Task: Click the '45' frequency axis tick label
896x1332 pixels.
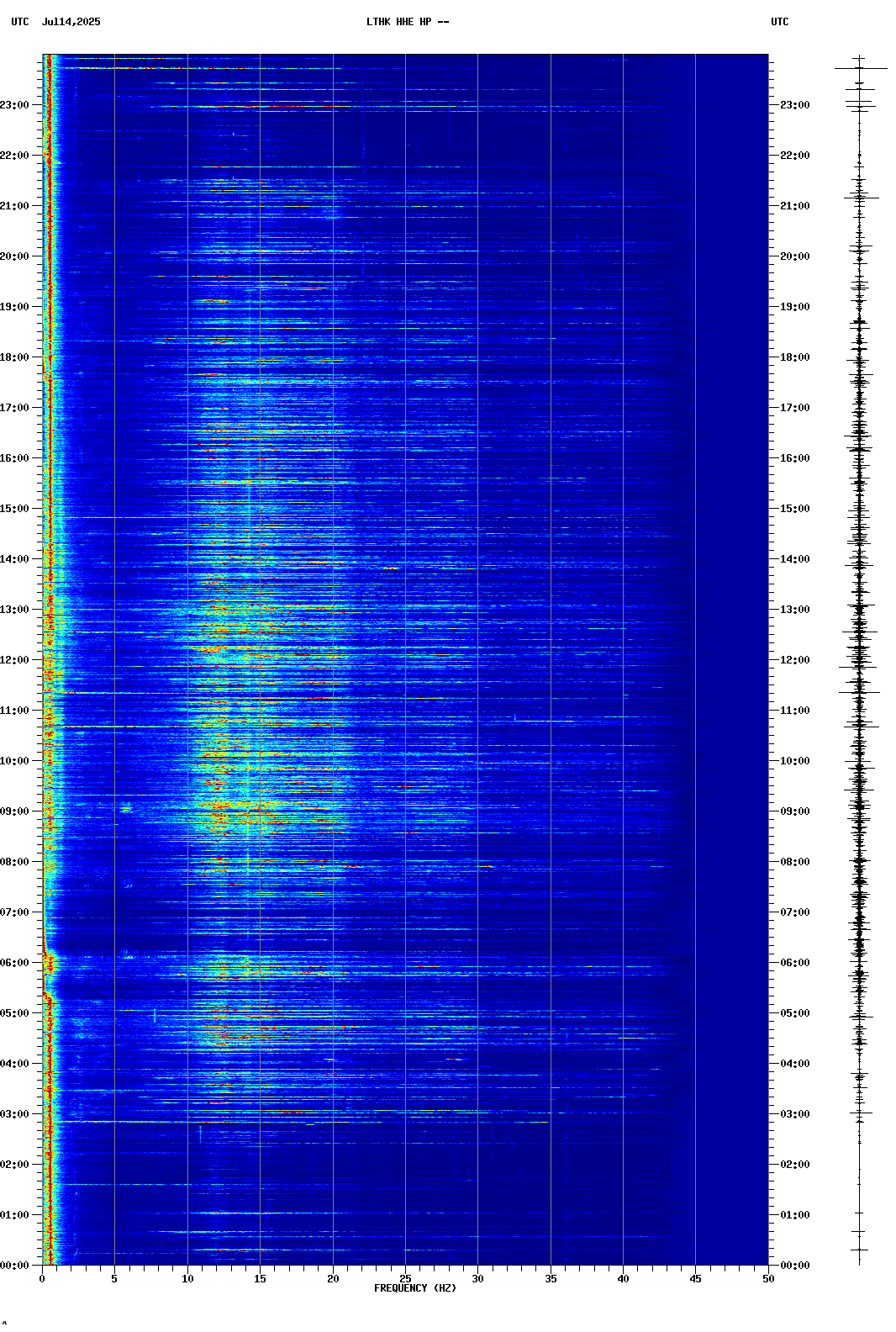Action: [x=695, y=1279]
